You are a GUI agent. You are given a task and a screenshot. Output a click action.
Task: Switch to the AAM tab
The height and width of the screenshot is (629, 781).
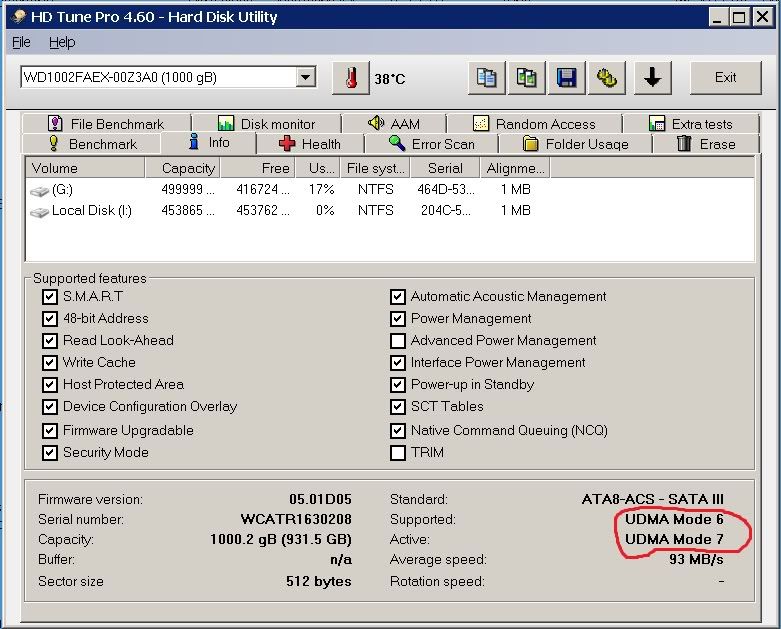coord(394,124)
